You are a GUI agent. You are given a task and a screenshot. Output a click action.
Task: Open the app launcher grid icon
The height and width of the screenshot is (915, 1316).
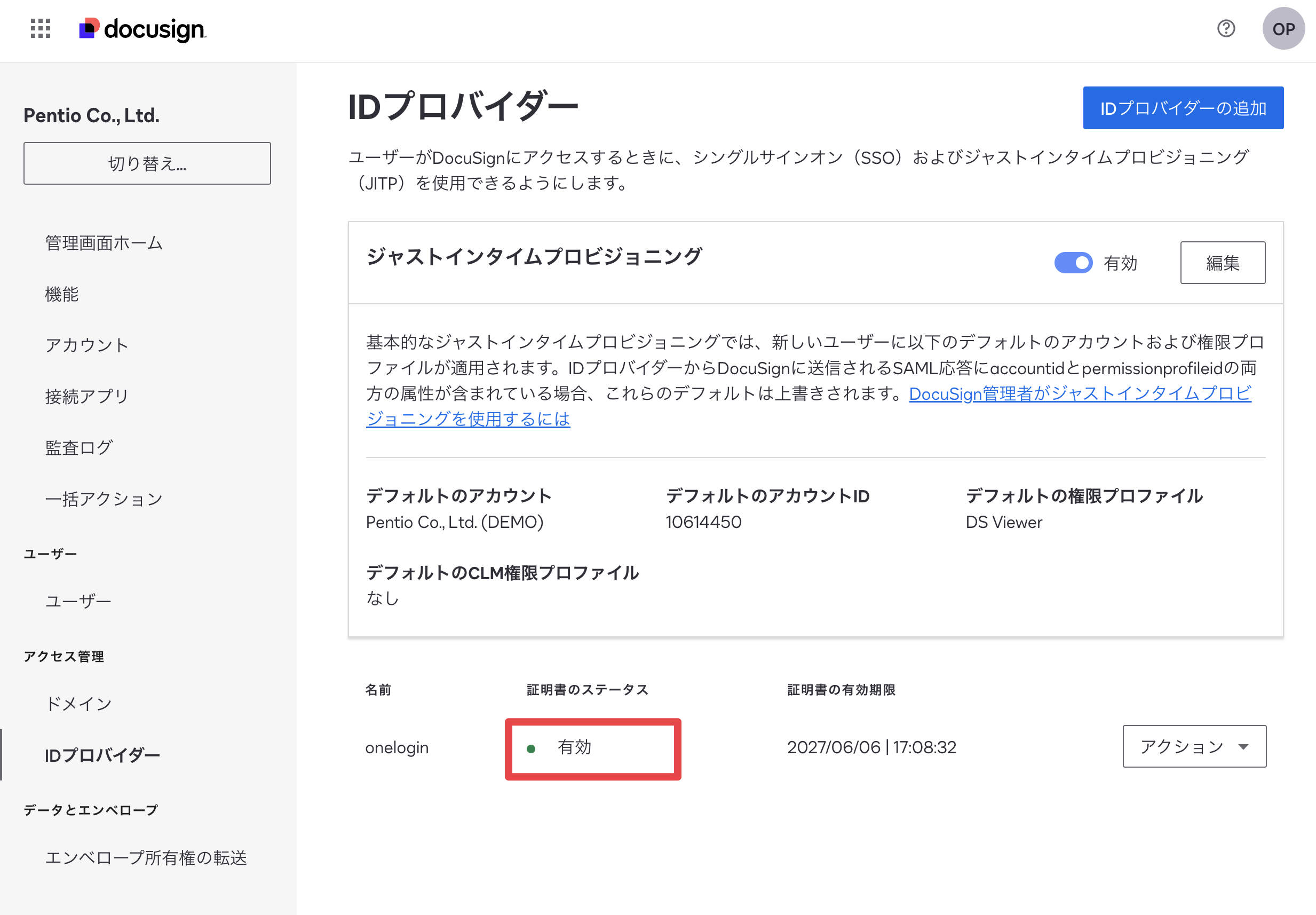click(x=41, y=29)
